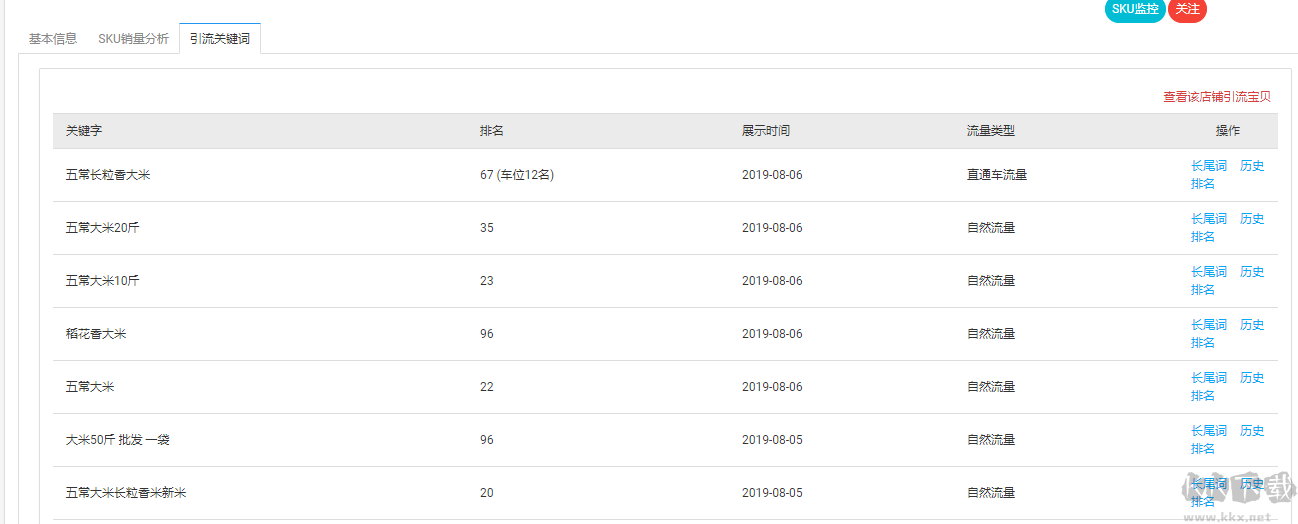Click 长尾词 for 五常长粒香大米
Viewport: 1298px width, 524px height.
point(1208,166)
